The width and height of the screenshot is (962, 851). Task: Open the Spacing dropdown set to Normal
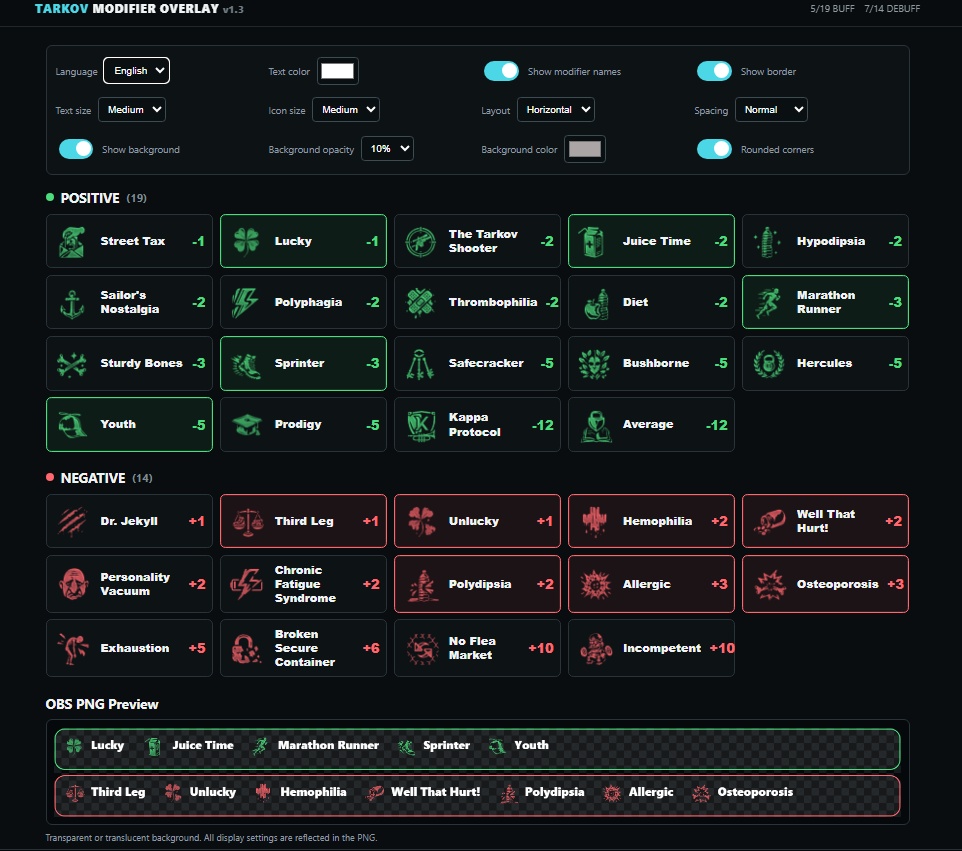[771, 110]
